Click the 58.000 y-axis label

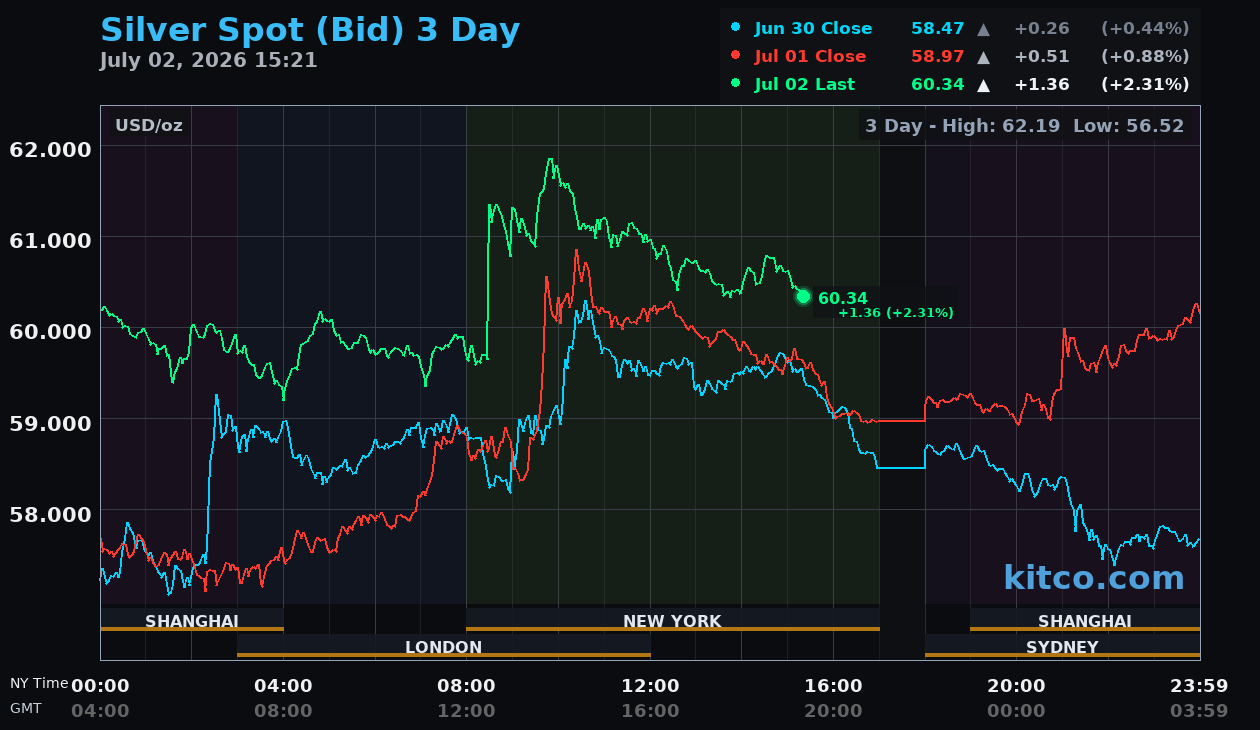[x=50, y=514]
